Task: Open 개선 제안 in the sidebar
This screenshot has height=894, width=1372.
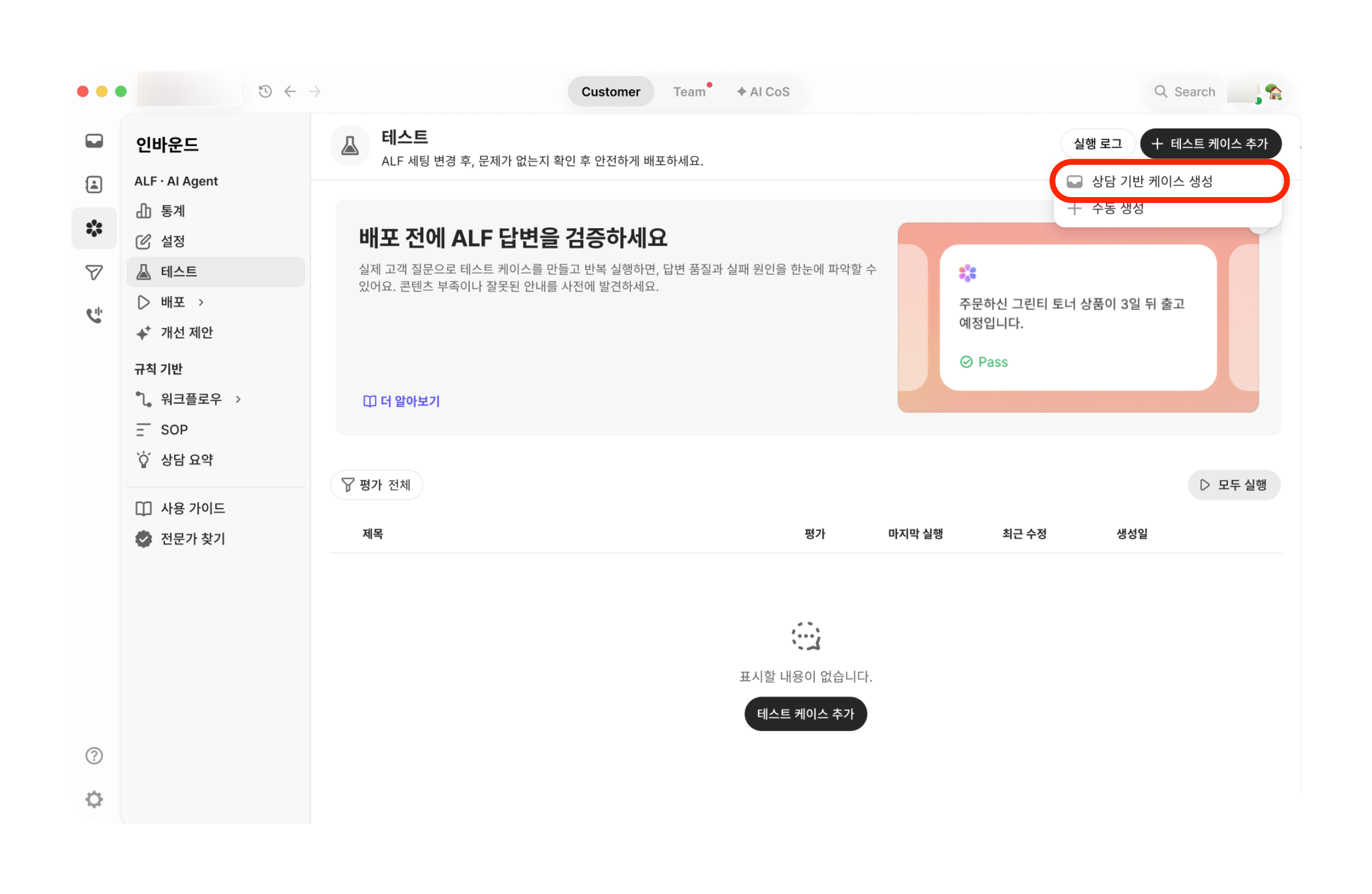Action: click(216, 333)
